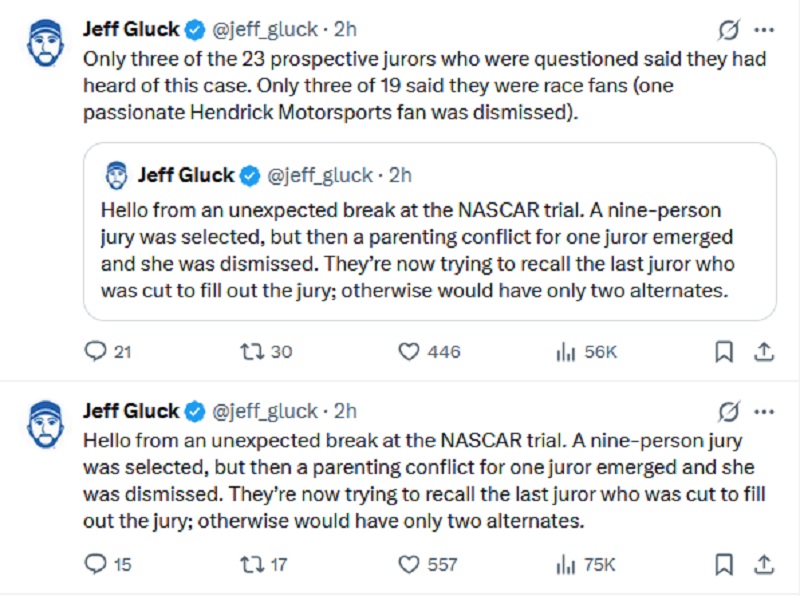View analytics showing 56K views
Image resolution: width=800 pixels, height=596 pixels.
[564, 351]
